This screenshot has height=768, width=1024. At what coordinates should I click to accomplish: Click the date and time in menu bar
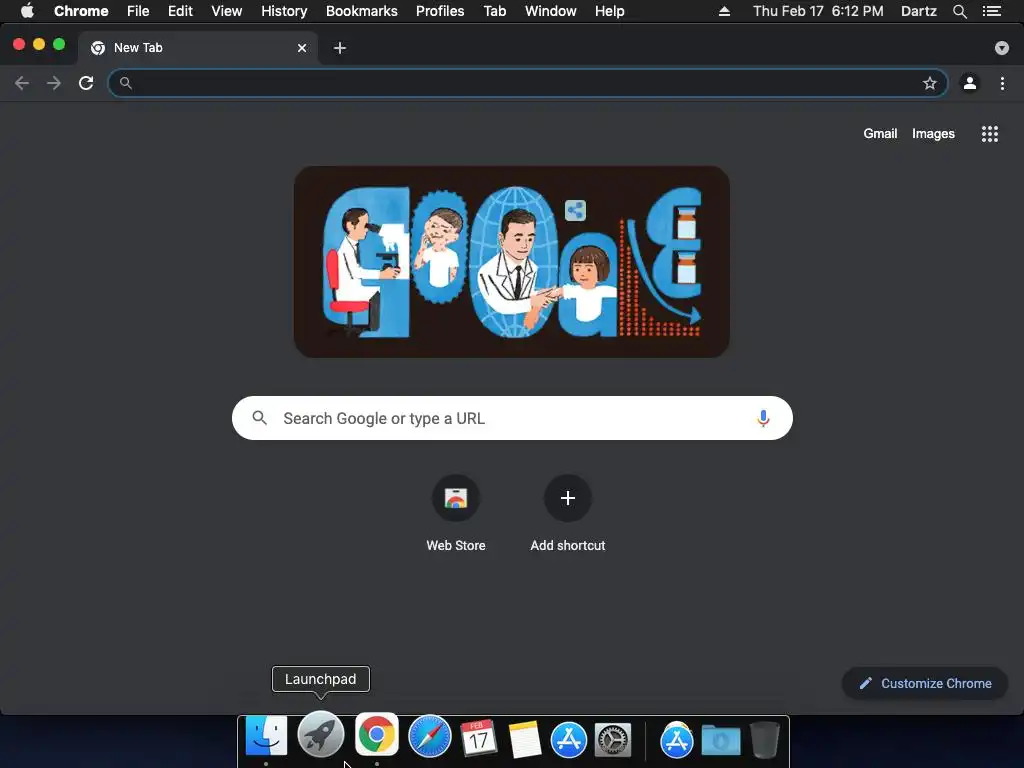coord(818,11)
